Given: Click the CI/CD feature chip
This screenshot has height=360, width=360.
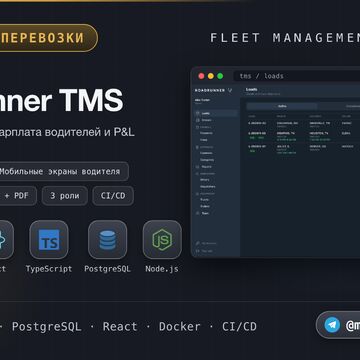Looking at the screenshot, I should click(x=113, y=196).
